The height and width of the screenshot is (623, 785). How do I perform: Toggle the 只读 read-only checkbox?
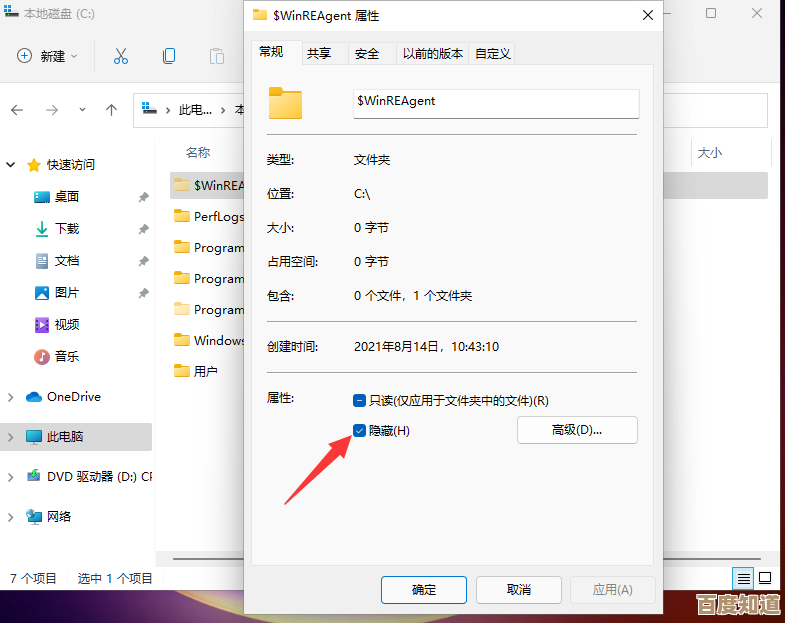[359, 401]
